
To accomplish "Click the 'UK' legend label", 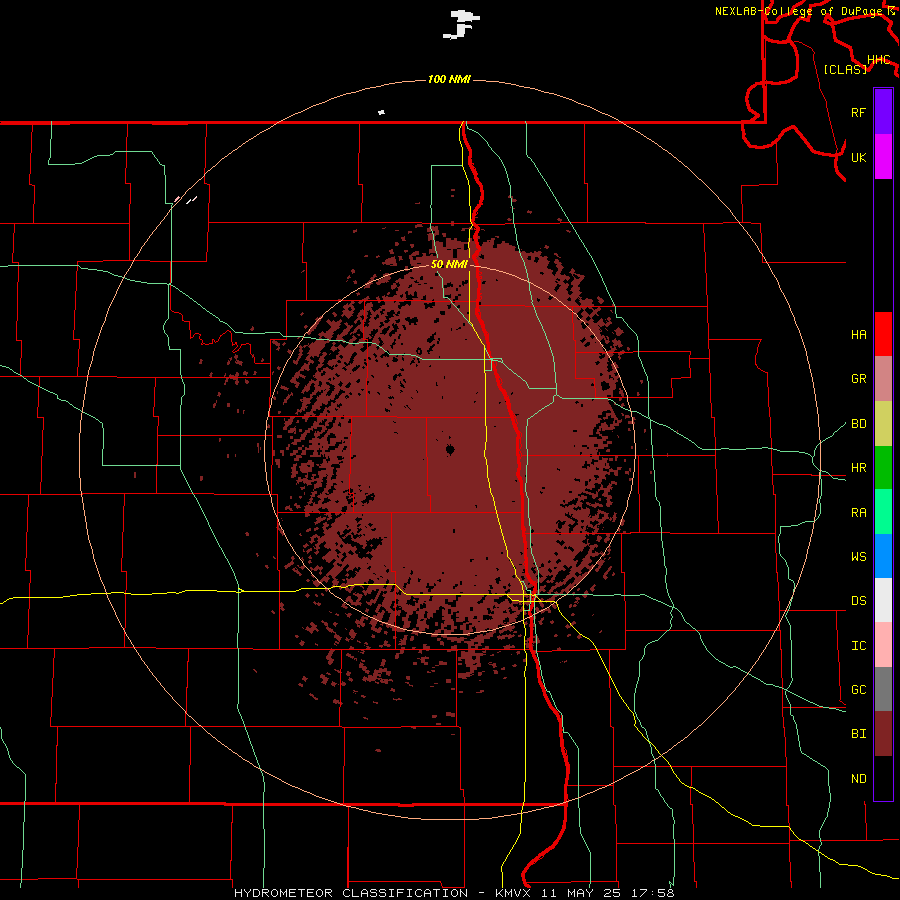I will pyautogui.click(x=858, y=157).
